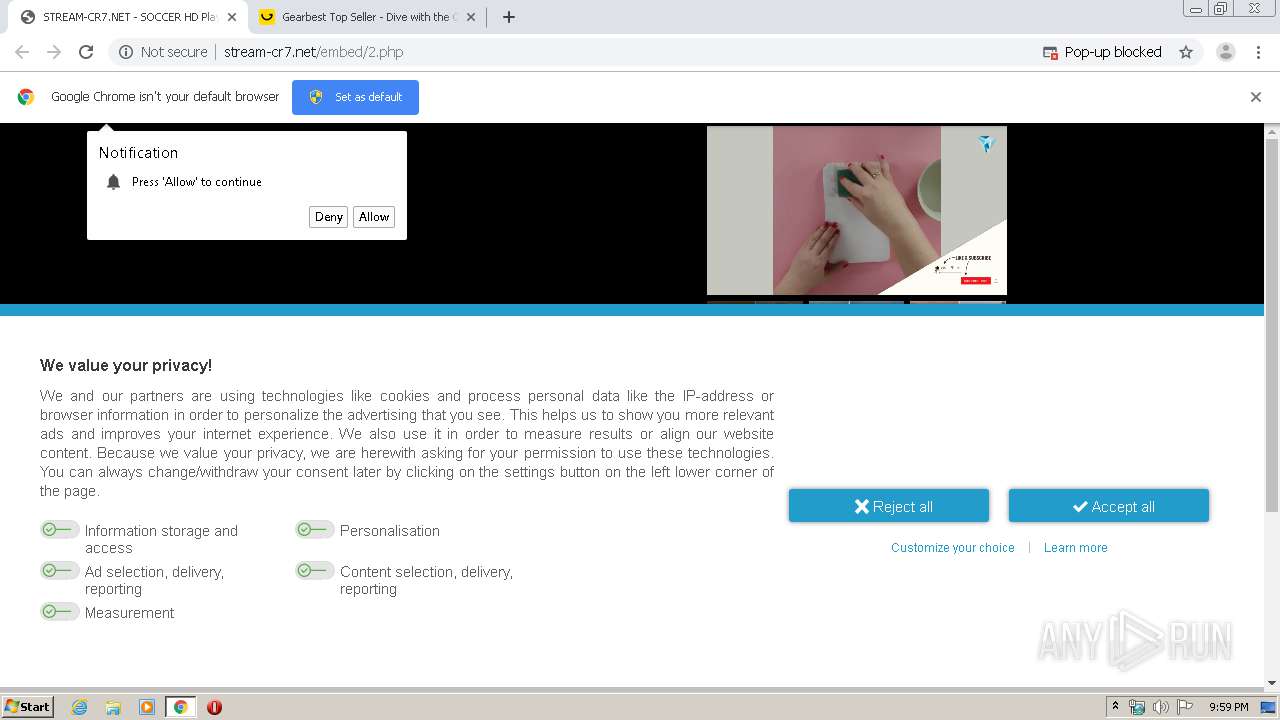Viewport: 1280px width, 720px height.
Task: Toggle Personalisation consent switch
Action: point(315,530)
